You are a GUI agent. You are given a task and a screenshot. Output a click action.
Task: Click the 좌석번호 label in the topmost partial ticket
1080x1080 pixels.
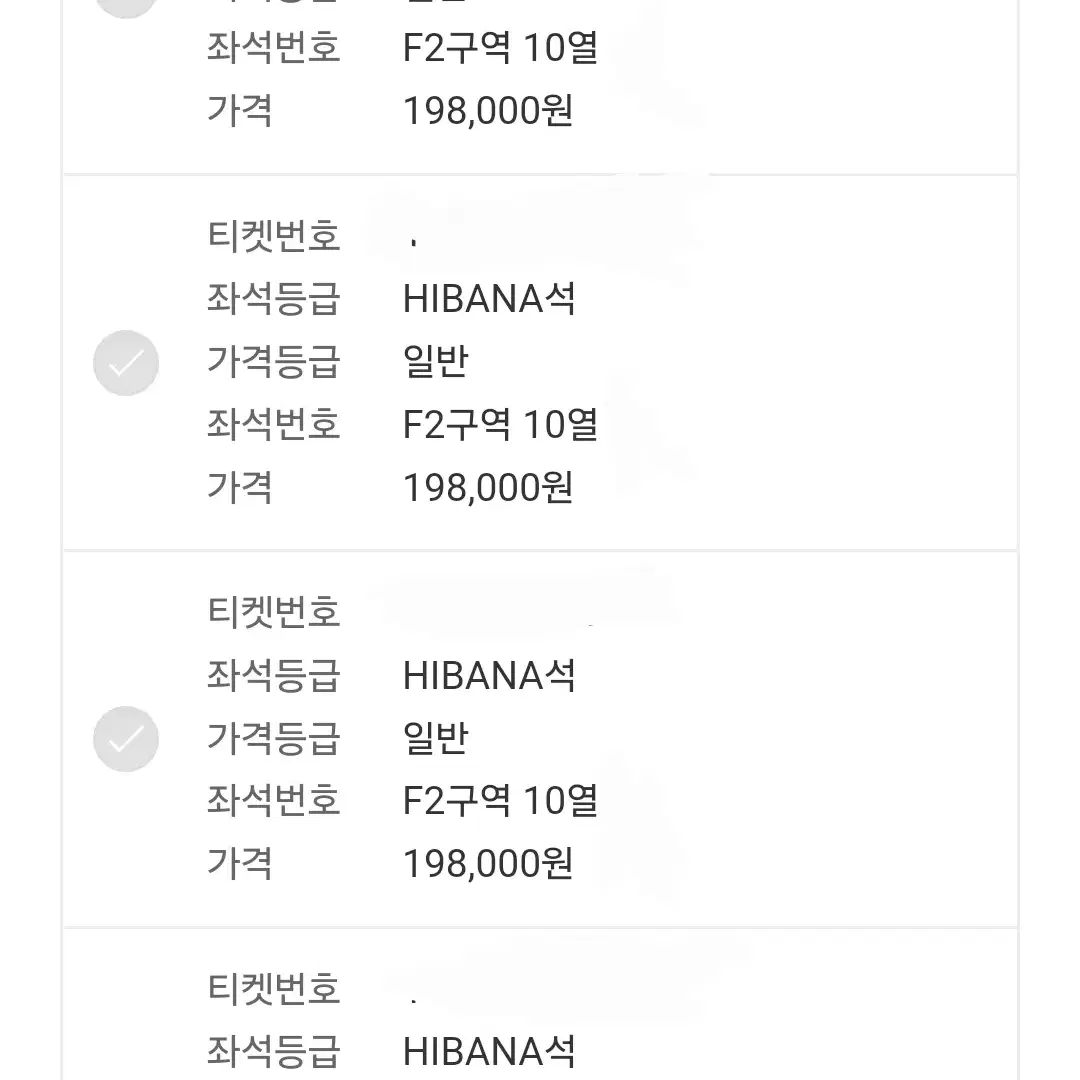click(x=273, y=48)
